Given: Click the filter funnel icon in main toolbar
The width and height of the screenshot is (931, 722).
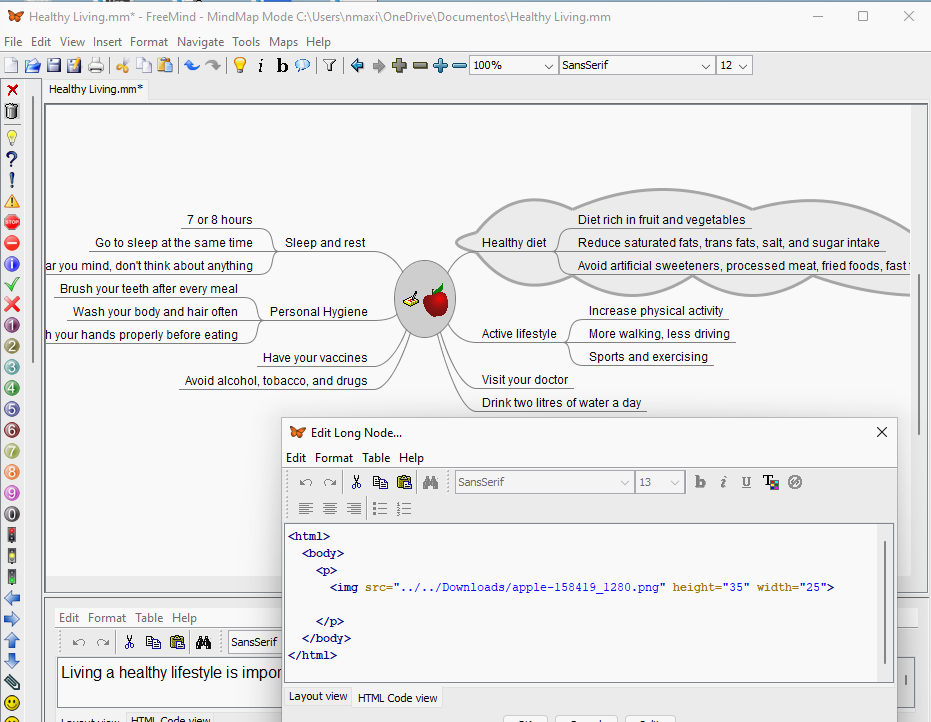Looking at the screenshot, I should tap(329, 66).
